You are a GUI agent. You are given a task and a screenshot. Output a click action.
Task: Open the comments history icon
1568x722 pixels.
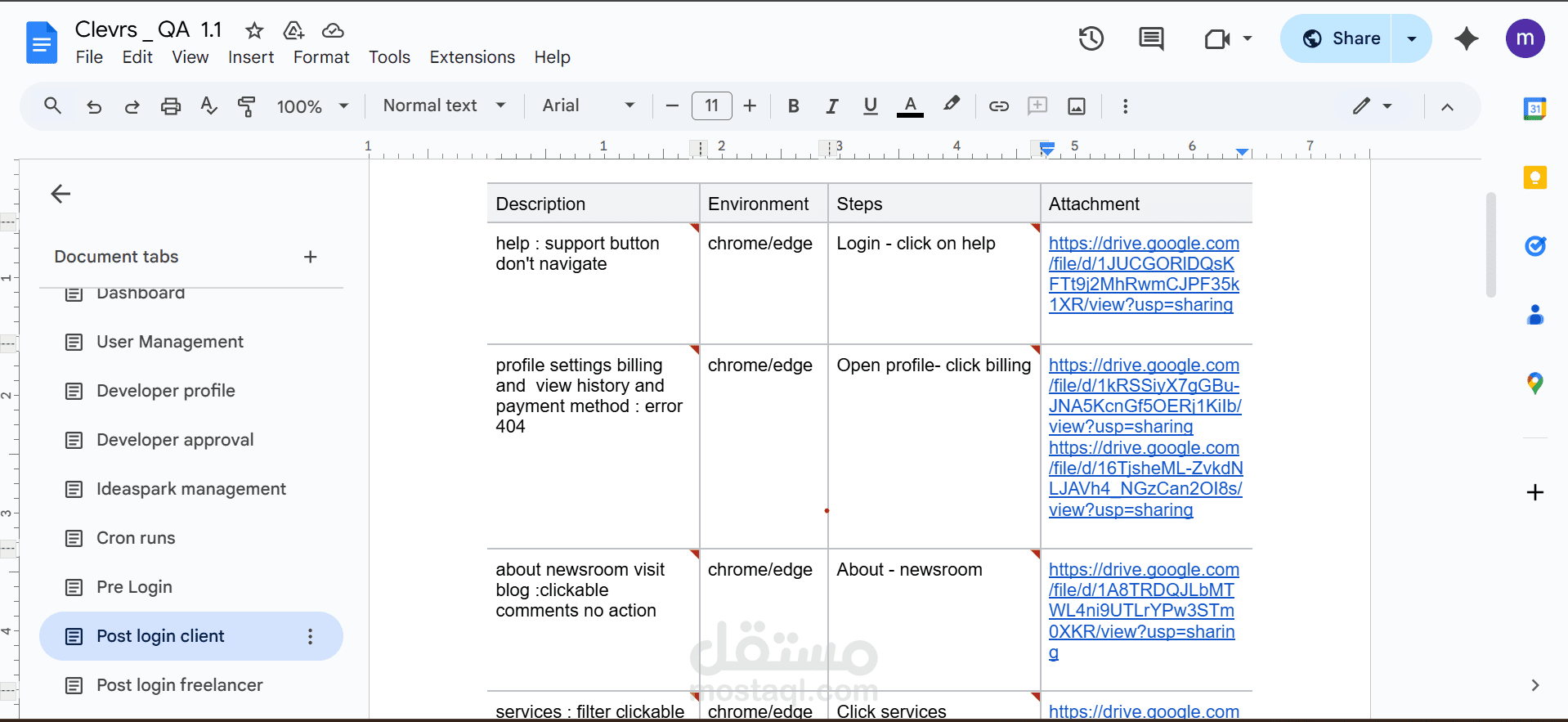1151,38
